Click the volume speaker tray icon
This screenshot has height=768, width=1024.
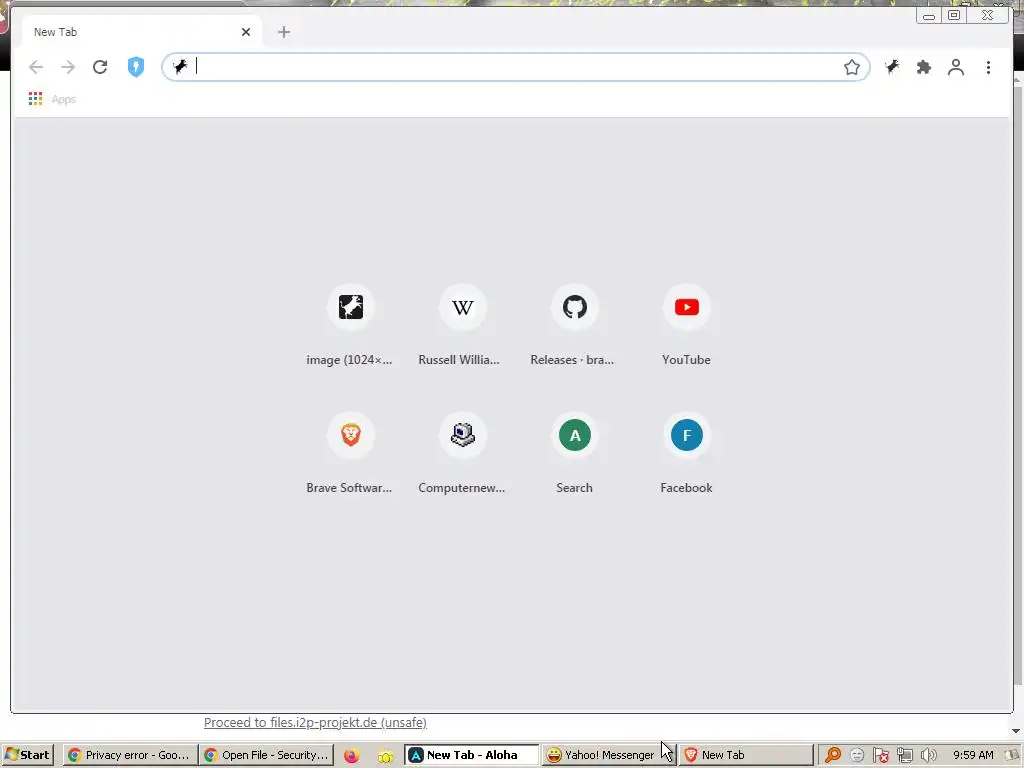(929, 756)
